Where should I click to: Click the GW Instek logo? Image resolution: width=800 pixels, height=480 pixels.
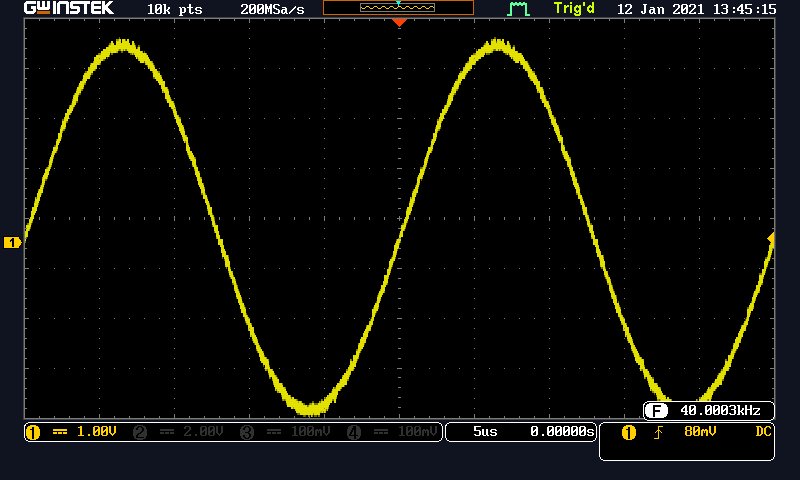tap(68, 9)
